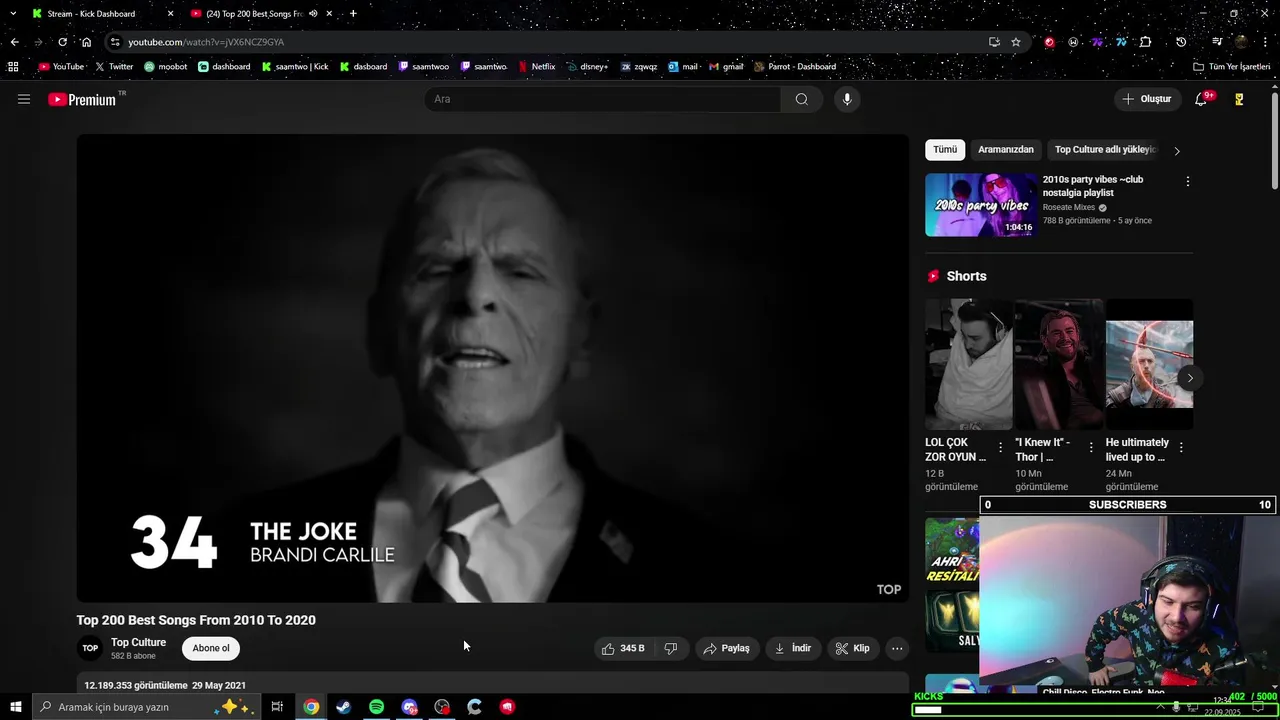Open options for 2010s party vibes video
Image resolution: width=1280 pixels, height=720 pixels.
[1187, 182]
